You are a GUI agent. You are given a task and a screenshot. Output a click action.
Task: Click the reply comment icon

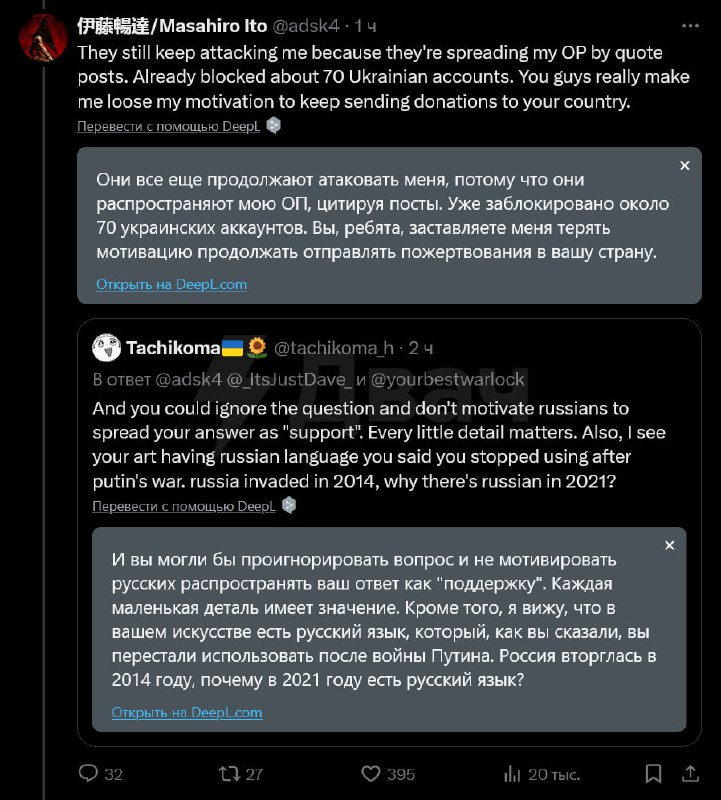[88, 773]
